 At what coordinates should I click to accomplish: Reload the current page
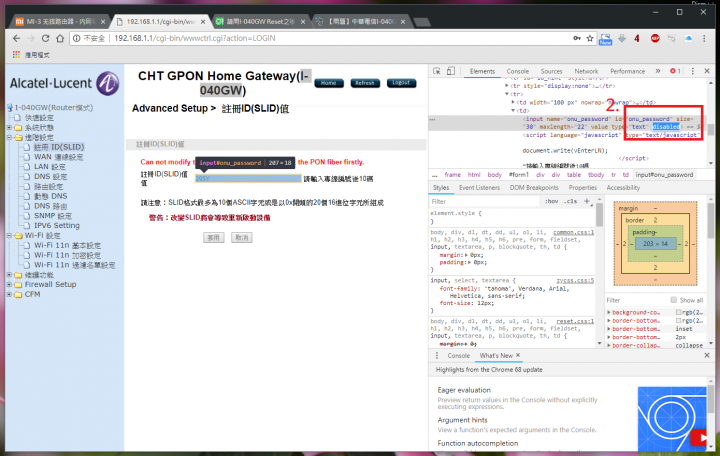point(45,39)
